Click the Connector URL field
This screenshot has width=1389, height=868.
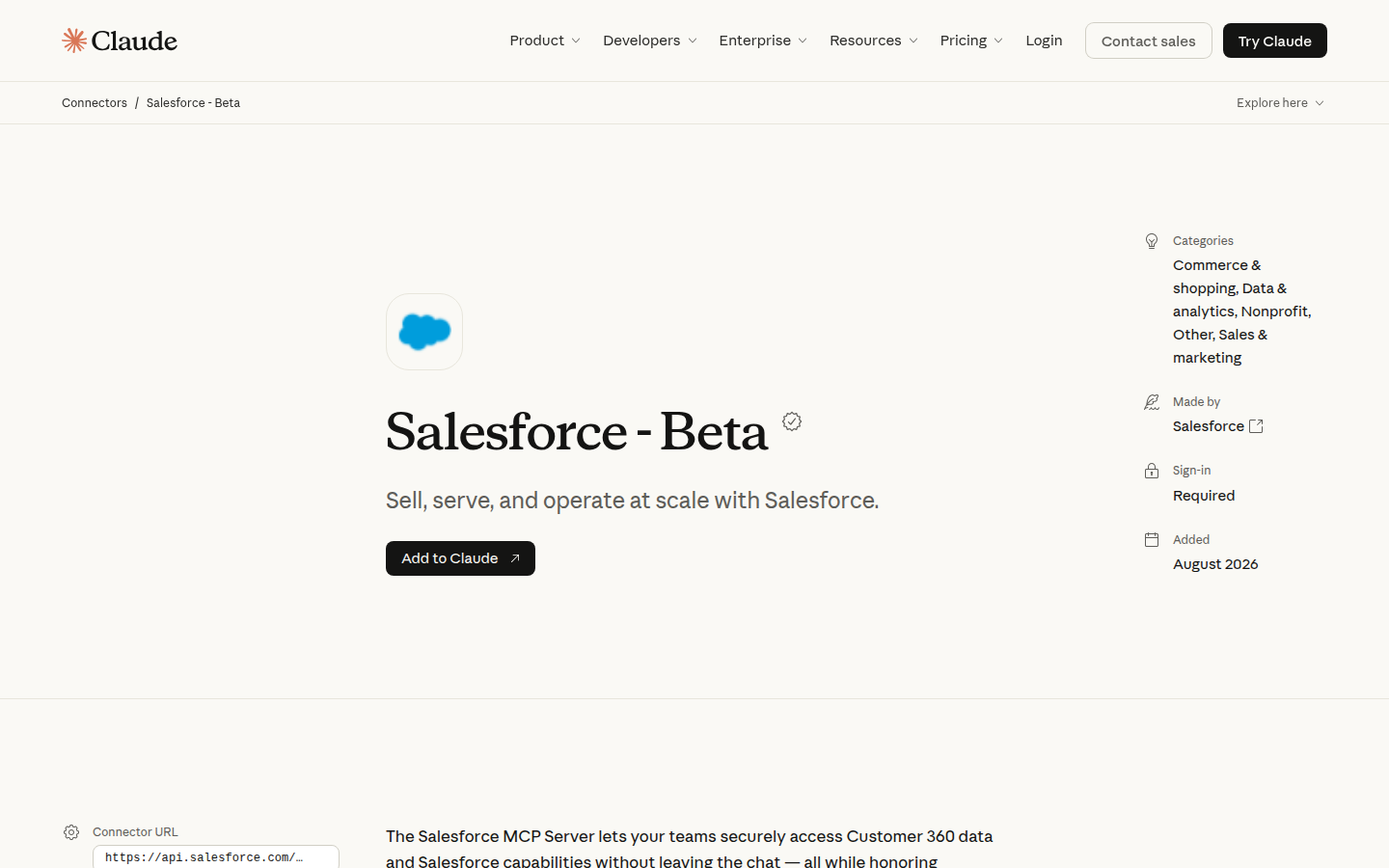coord(216,857)
